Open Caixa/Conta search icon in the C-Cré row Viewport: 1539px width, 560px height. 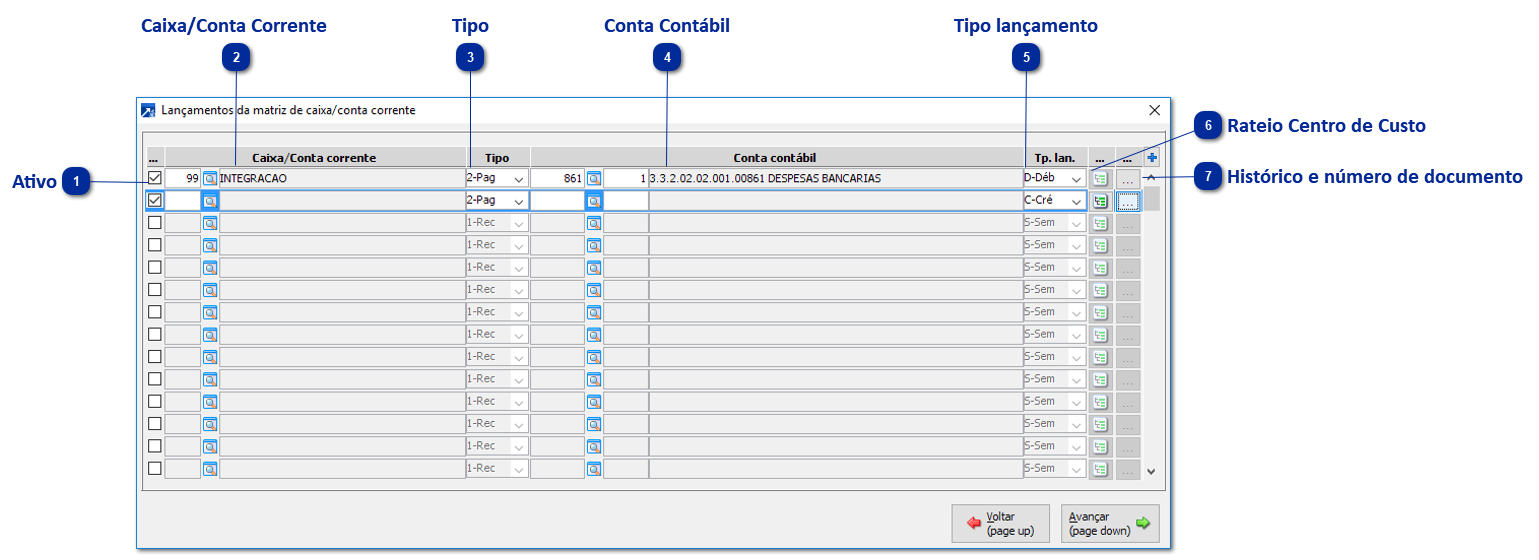(210, 200)
